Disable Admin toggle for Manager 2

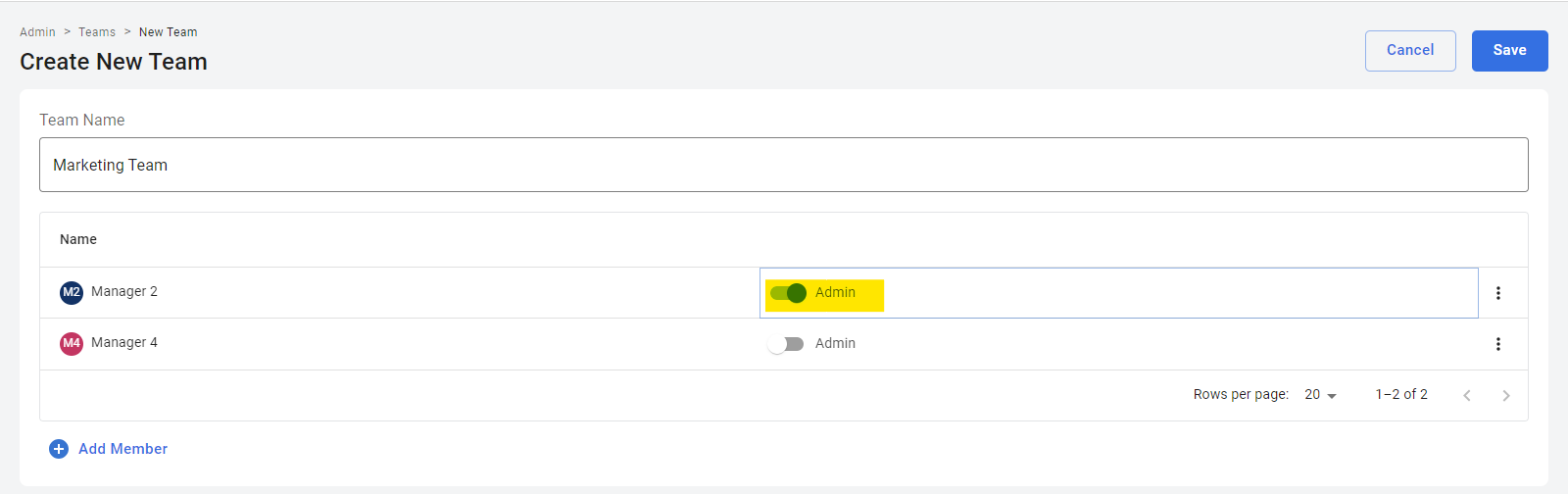pyautogui.click(x=788, y=293)
